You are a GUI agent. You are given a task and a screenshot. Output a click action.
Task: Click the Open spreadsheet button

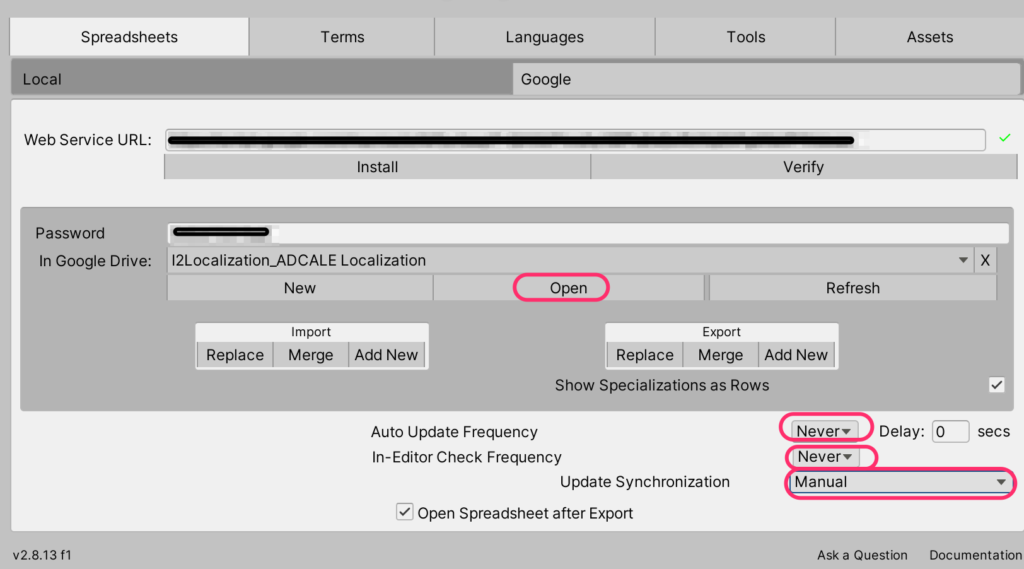point(568,288)
